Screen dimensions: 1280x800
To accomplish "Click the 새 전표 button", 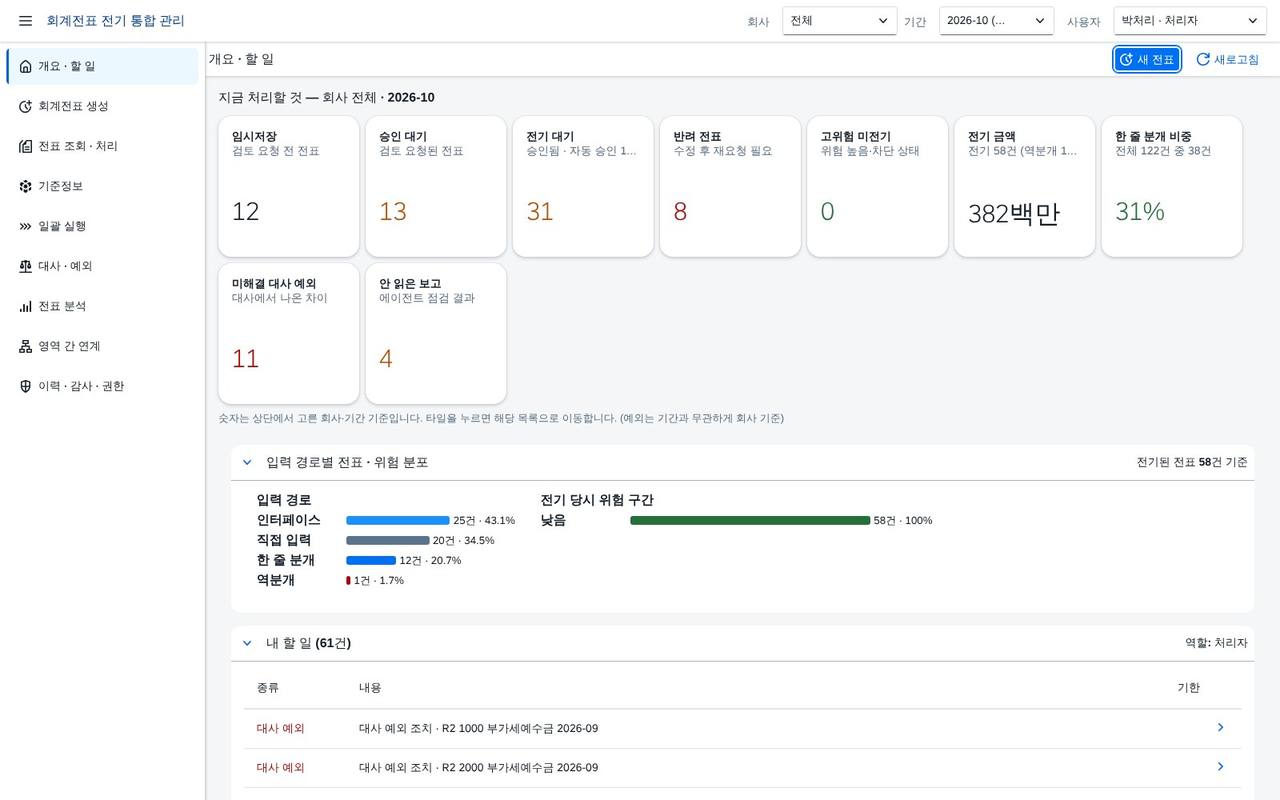I will point(1147,60).
